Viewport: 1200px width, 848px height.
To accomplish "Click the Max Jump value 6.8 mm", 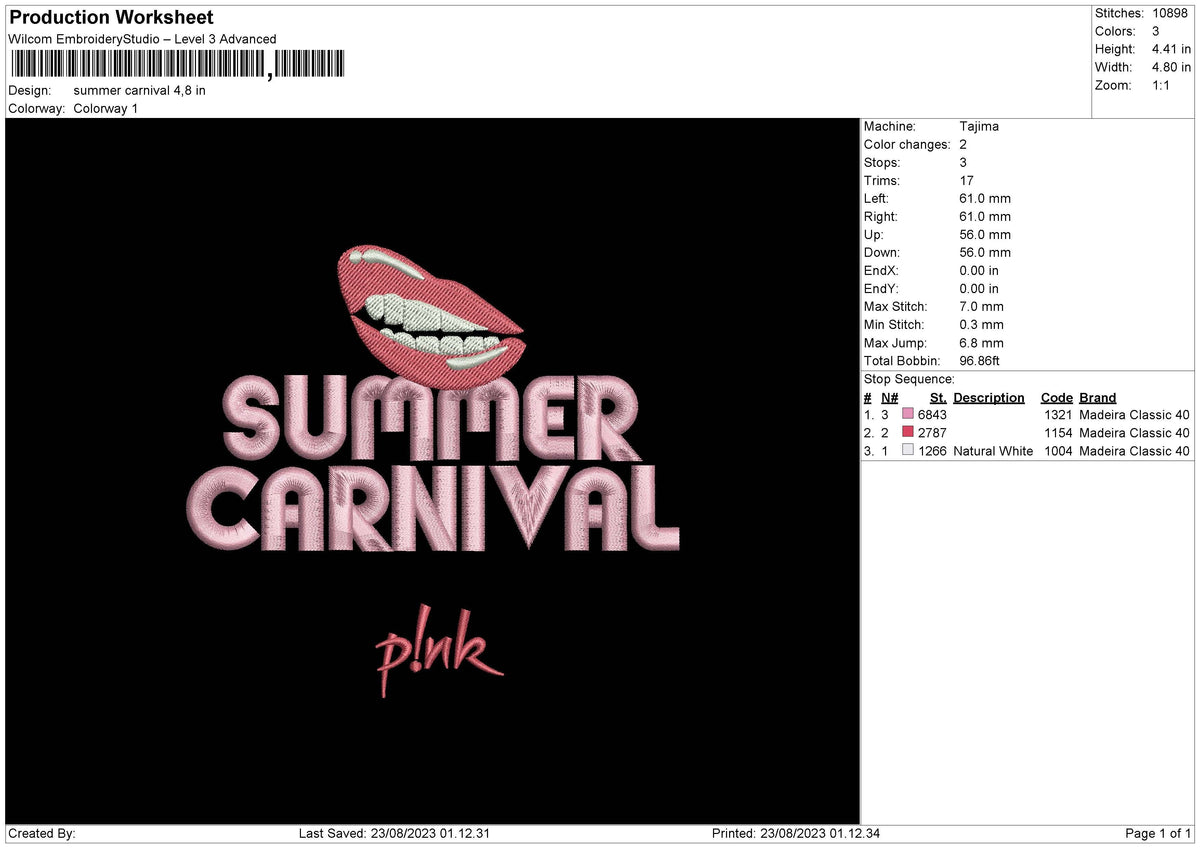I will [981, 342].
